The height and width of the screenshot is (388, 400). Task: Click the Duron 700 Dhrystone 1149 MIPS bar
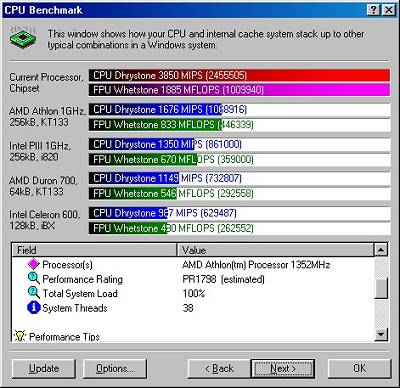point(239,178)
